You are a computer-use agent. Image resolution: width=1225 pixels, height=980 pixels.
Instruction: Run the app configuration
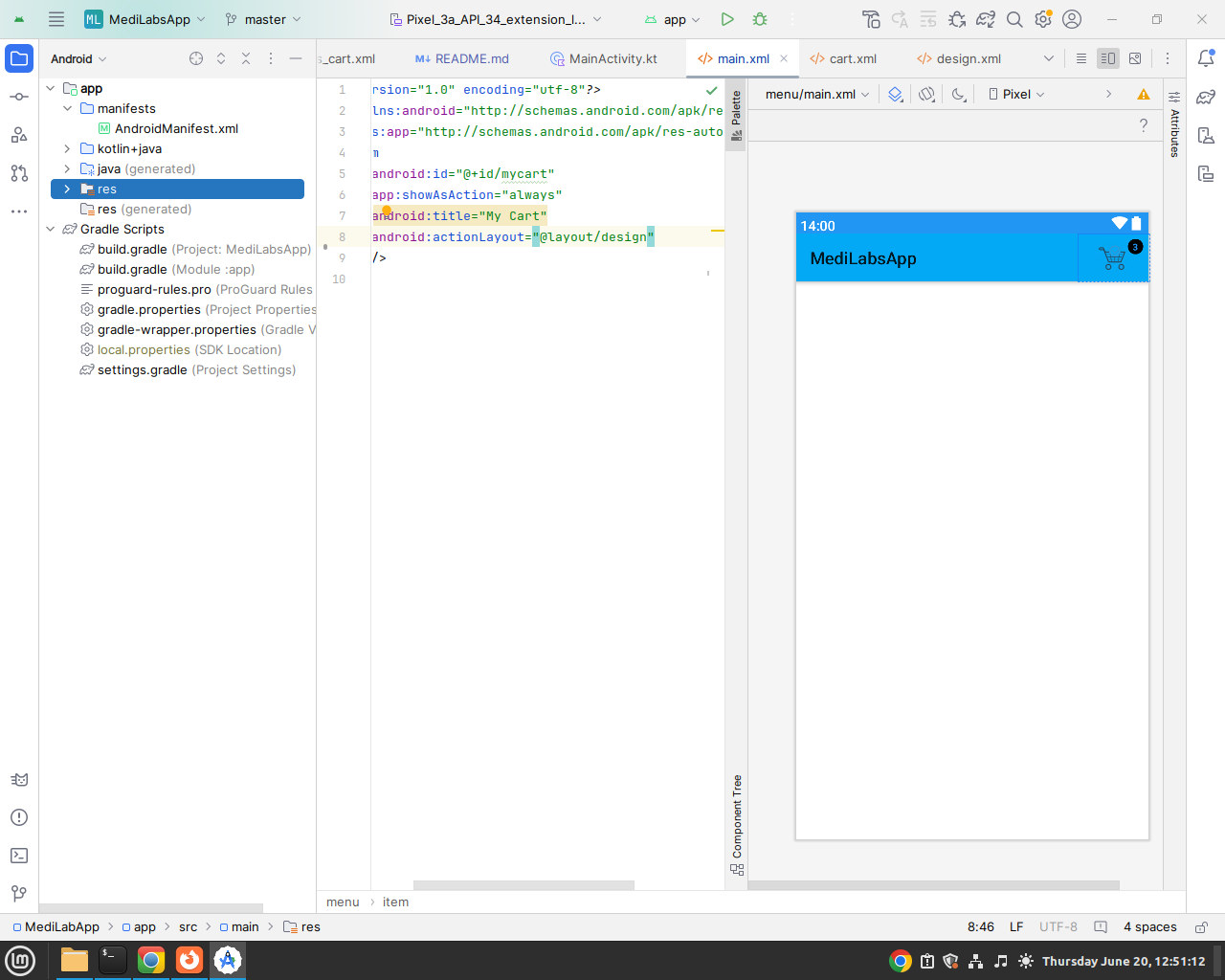727,19
